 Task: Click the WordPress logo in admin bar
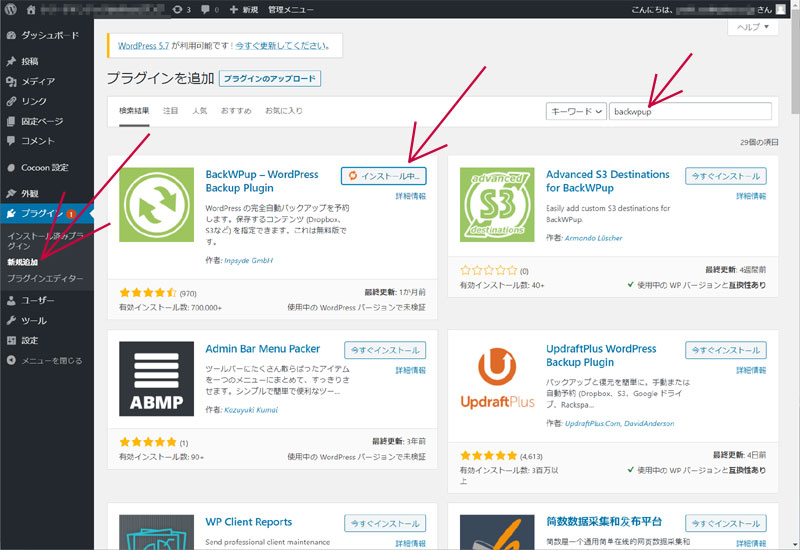click(11, 9)
